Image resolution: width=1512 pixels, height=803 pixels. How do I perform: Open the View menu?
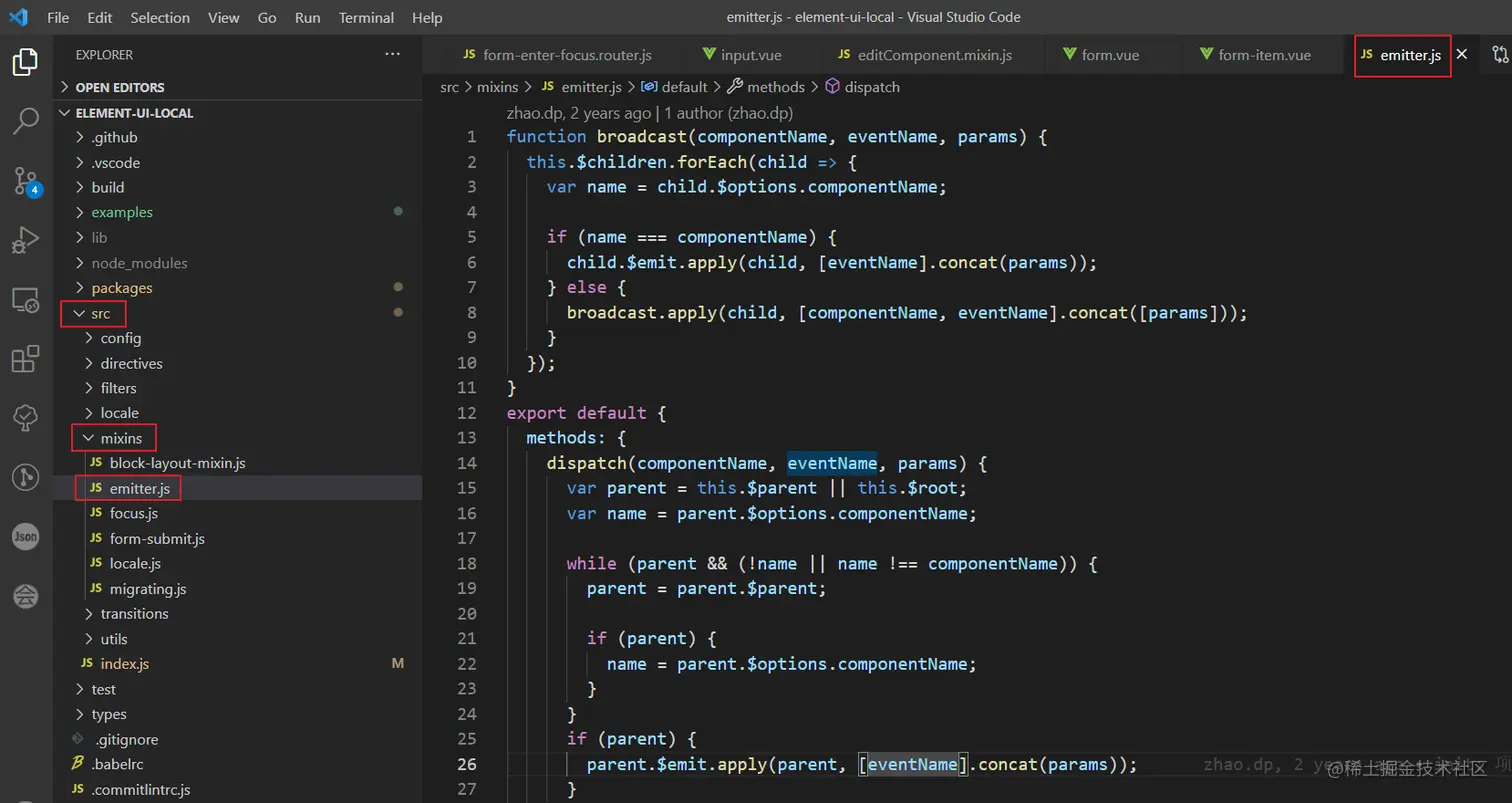[x=224, y=17]
